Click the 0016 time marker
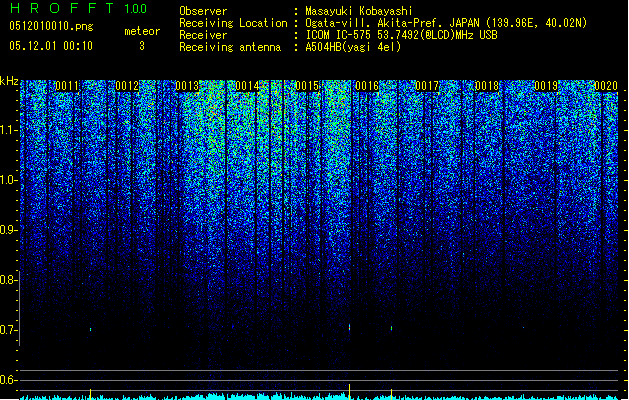This screenshot has width=629, height=400. click(367, 86)
